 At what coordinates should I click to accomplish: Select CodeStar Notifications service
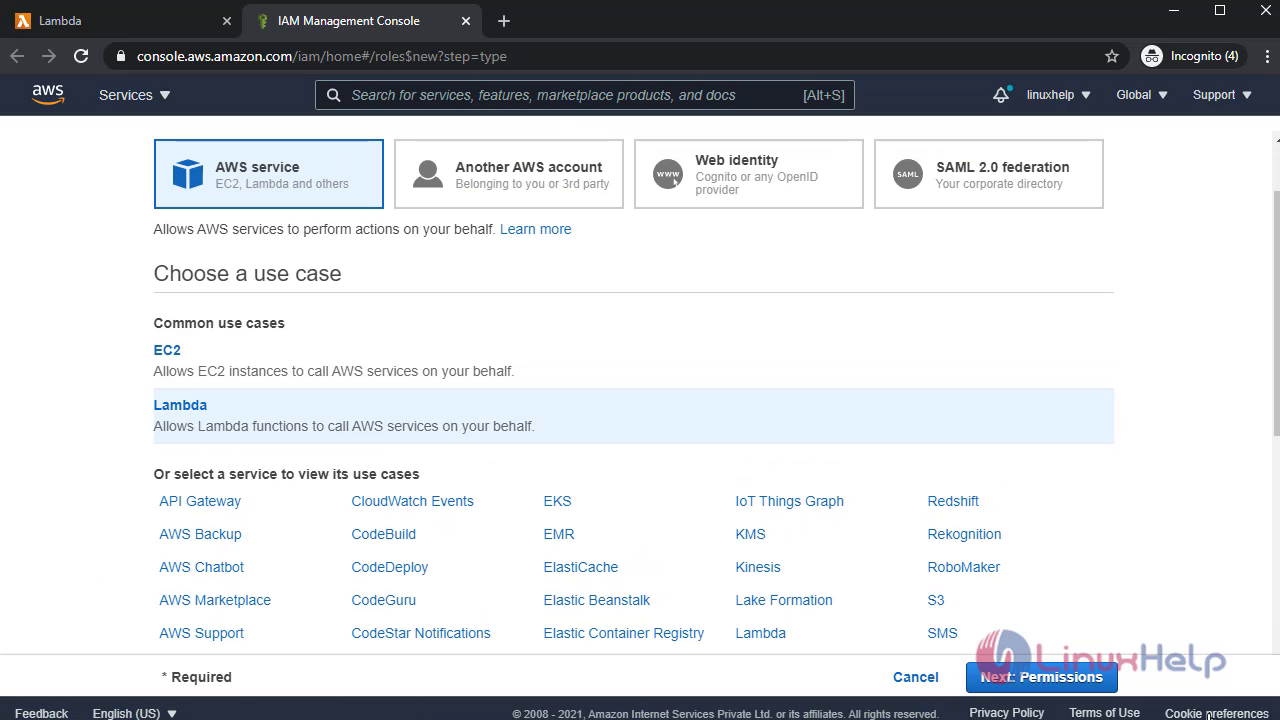coord(421,633)
